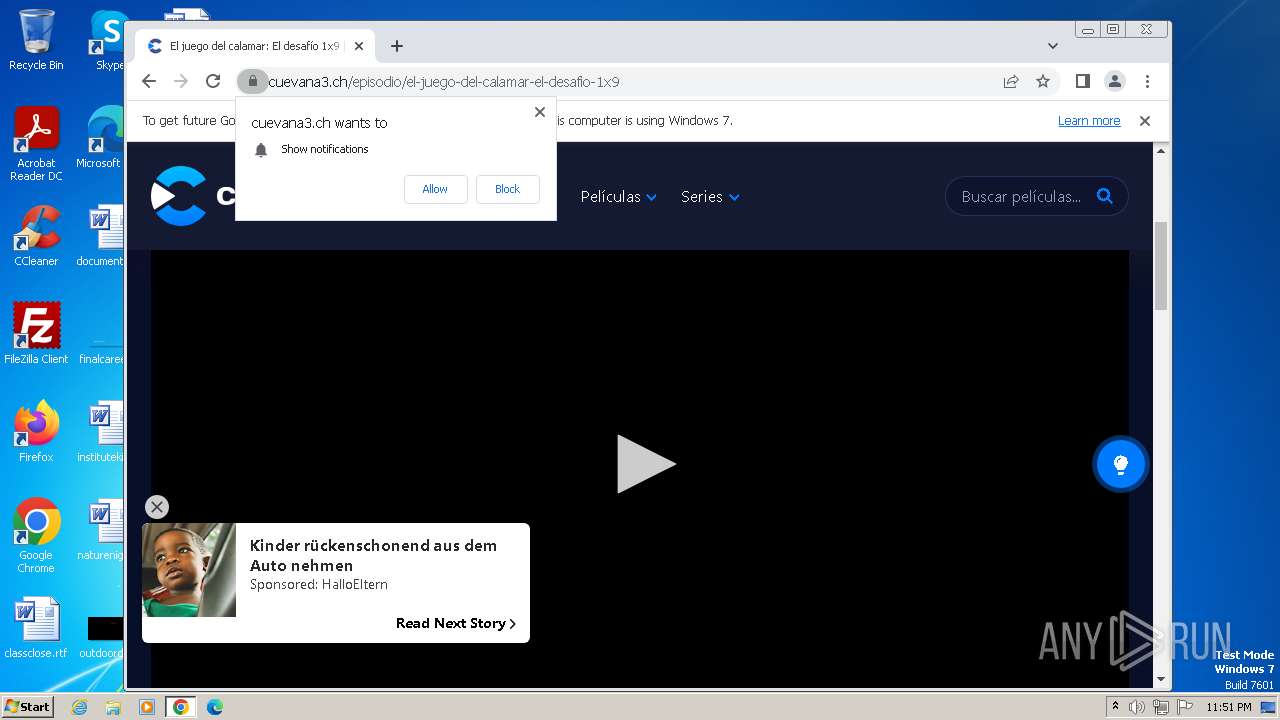
Task: Open Acrobat Reader DC desktop icon
Action: tap(36, 145)
